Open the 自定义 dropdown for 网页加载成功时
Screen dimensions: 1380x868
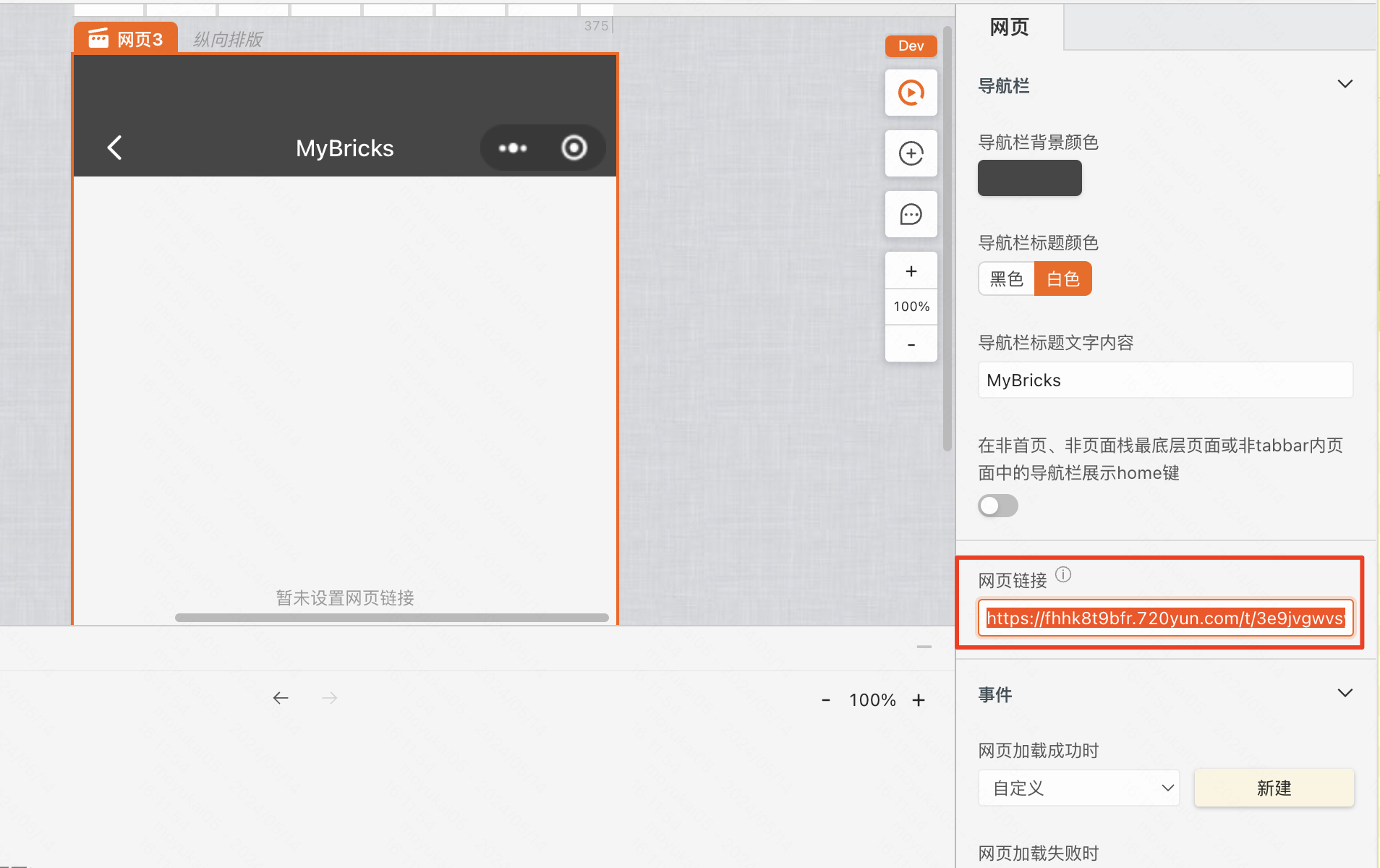pyautogui.click(x=1079, y=788)
